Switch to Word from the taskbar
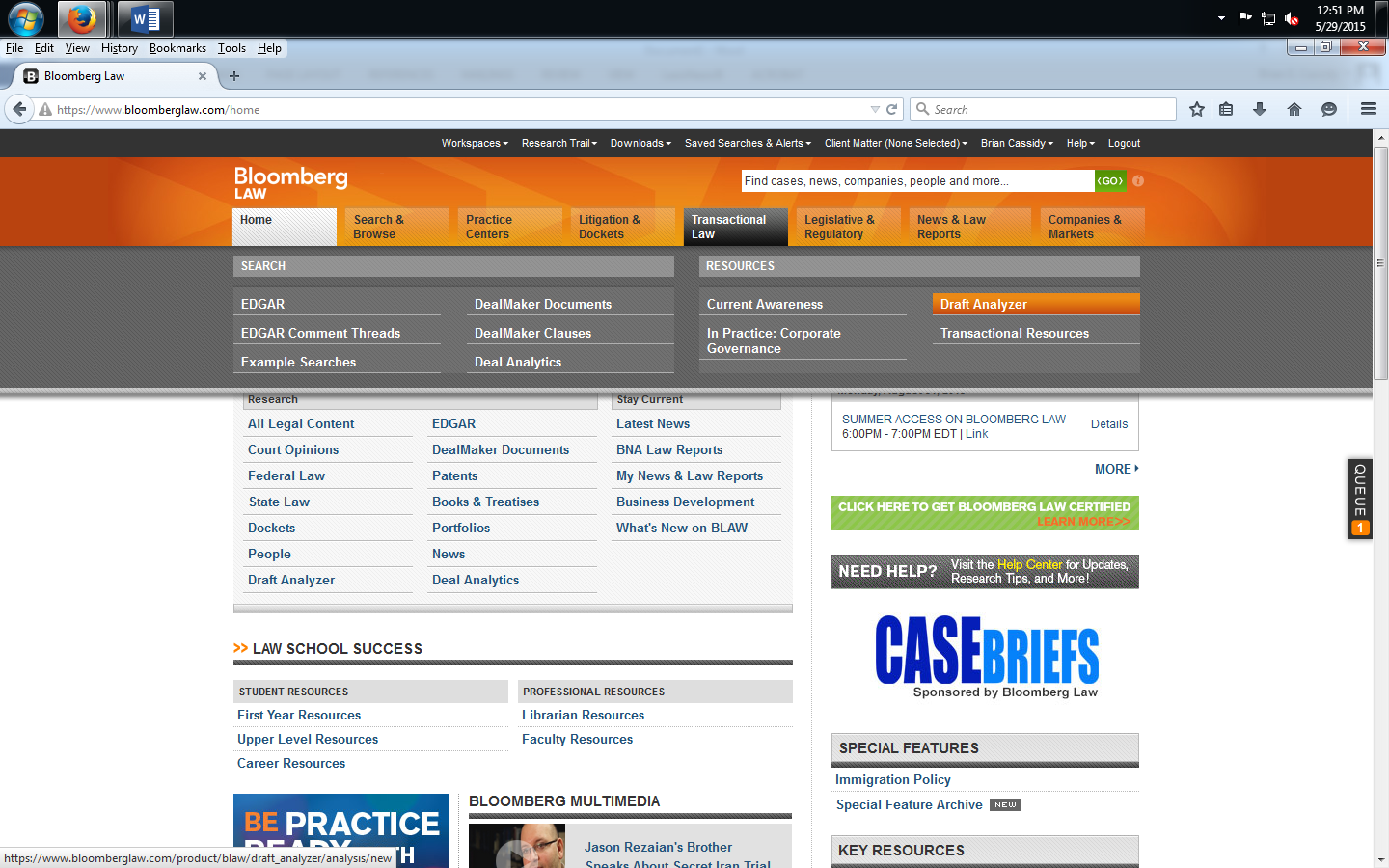 pos(146,18)
